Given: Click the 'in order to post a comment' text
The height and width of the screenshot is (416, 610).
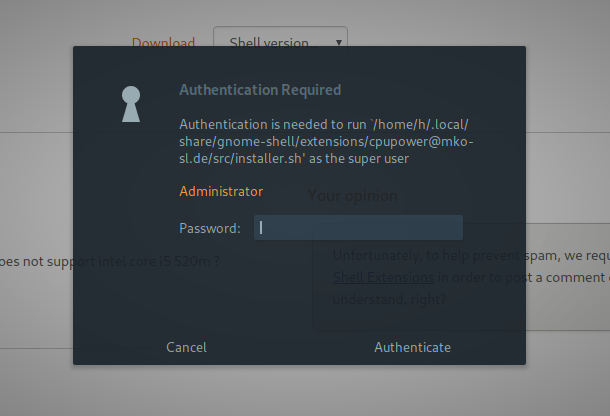Looking at the screenshot, I should [x=520, y=277].
